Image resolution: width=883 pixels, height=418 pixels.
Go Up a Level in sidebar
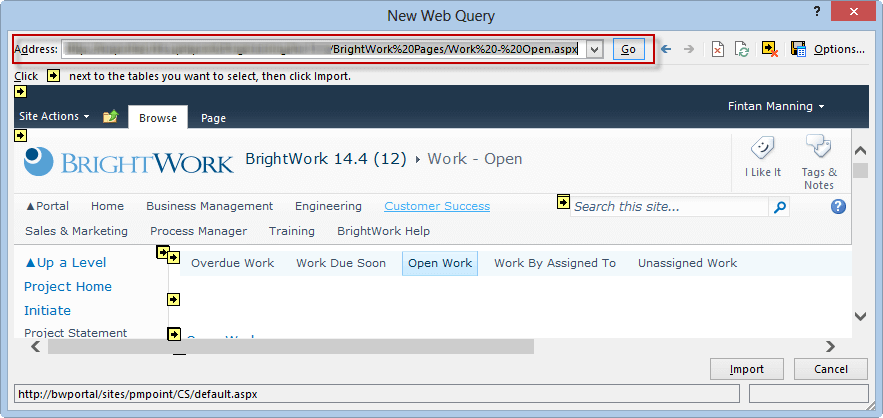coord(65,263)
